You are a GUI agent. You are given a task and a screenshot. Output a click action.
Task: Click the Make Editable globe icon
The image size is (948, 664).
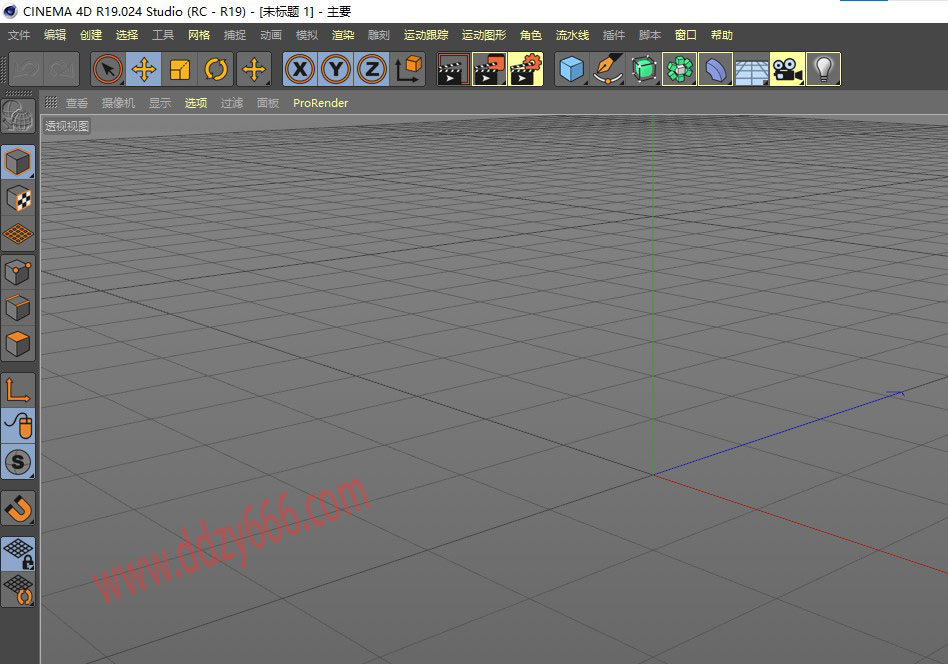(x=18, y=116)
